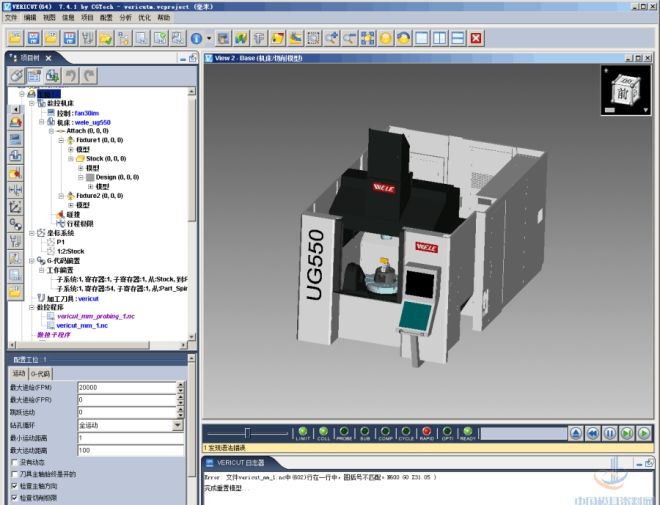Click the 最大进给(FPM) field showing 20000
Viewport: 660px width, 505px height.
pyautogui.click(x=127, y=388)
